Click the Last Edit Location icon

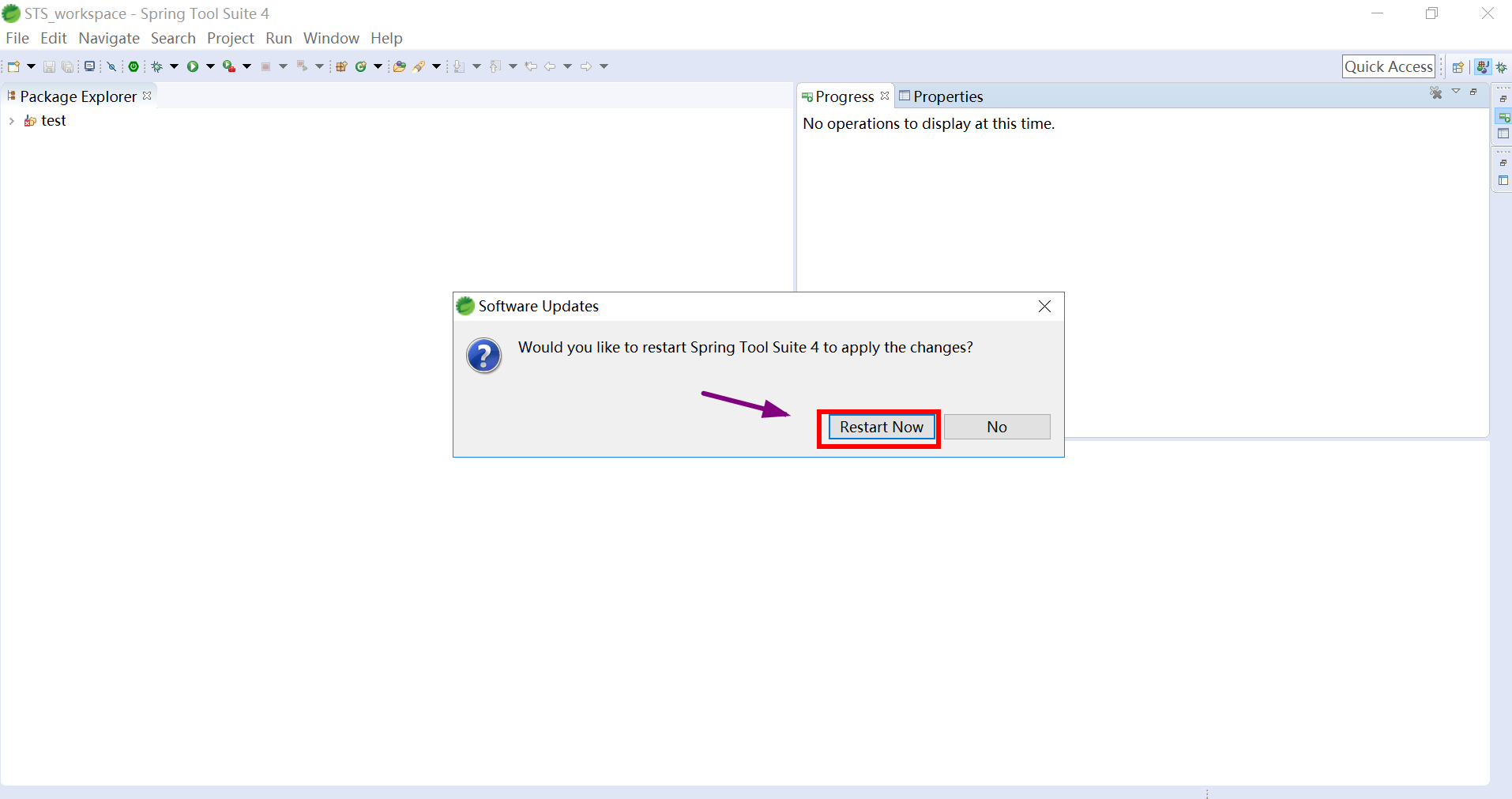pyautogui.click(x=531, y=66)
